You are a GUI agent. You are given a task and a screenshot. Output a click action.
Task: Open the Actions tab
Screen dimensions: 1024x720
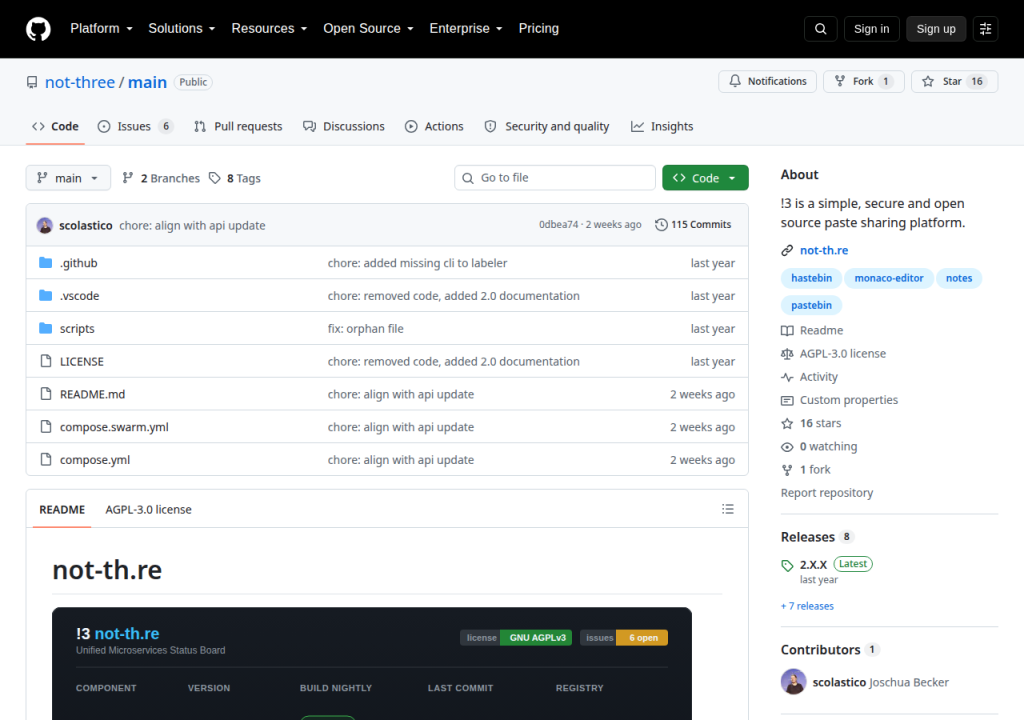pos(434,126)
